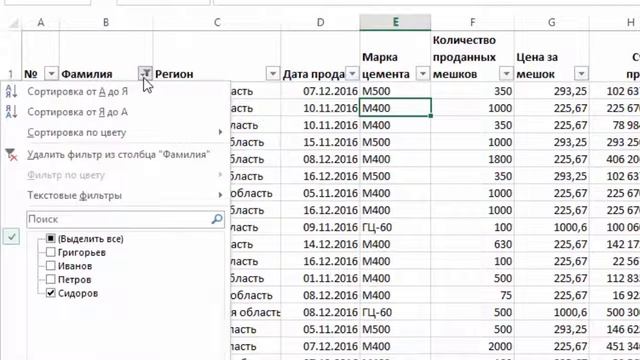Image resolution: width=640 pixels, height=360 pixels.
Task: Select highlighted column E header
Action: point(395,23)
